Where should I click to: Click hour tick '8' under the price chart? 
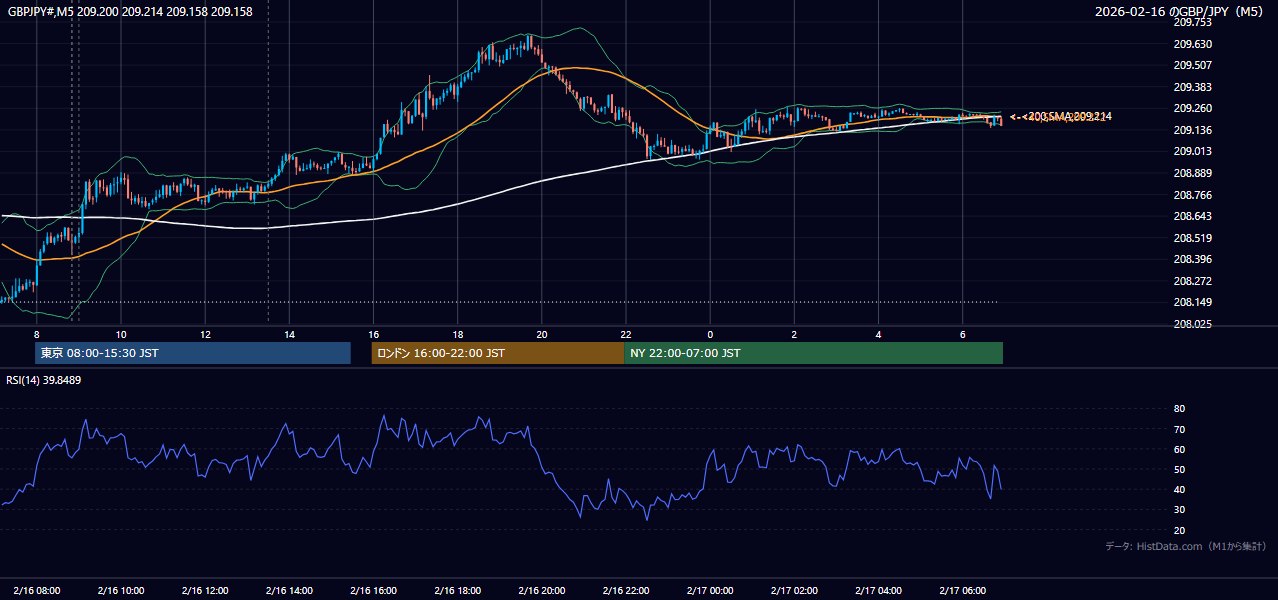(x=36, y=334)
